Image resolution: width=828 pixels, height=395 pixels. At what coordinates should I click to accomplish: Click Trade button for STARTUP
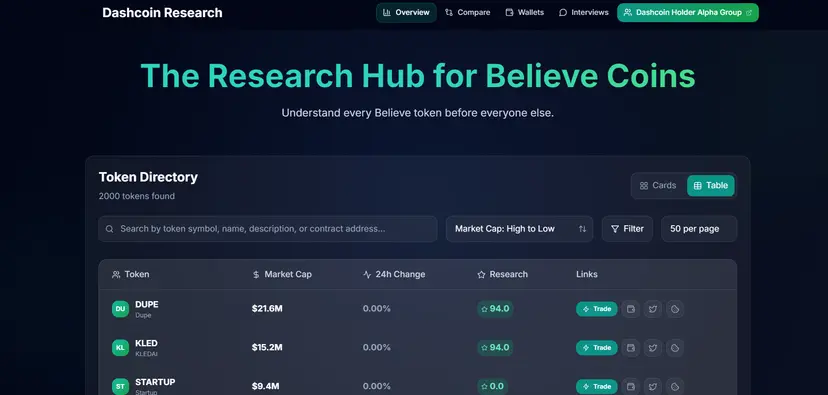click(x=597, y=386)
